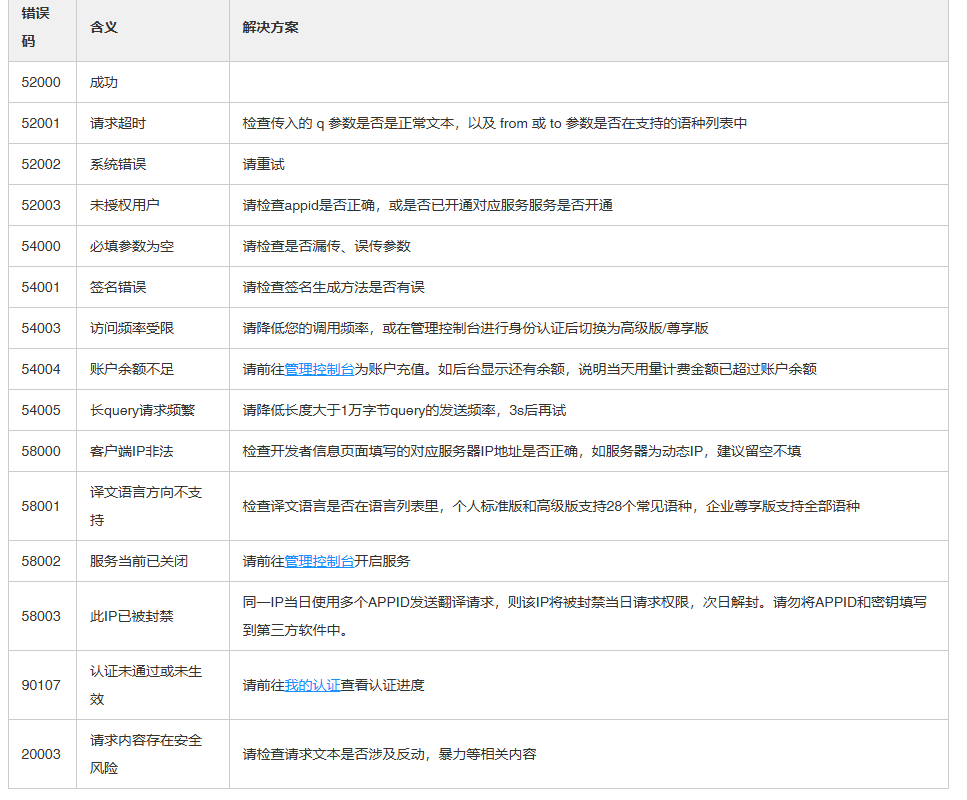
Task: Click solution text 请检查appid是否正确
Action: pyautogui.click(x=427, y=205)
